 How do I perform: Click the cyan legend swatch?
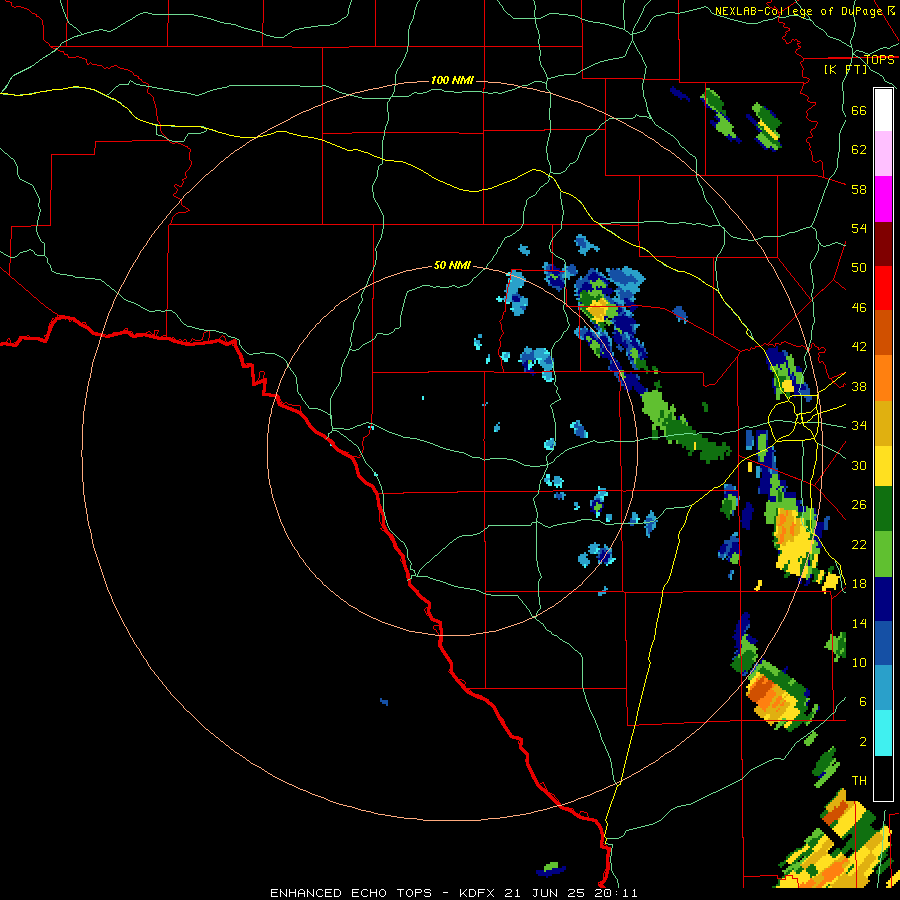pyautogui.click(x=883, y=733)
